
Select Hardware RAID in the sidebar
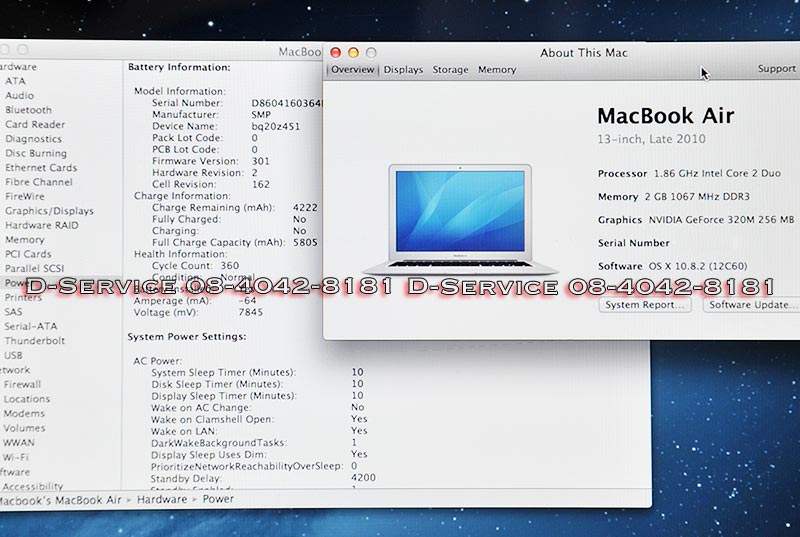[41, 225]
